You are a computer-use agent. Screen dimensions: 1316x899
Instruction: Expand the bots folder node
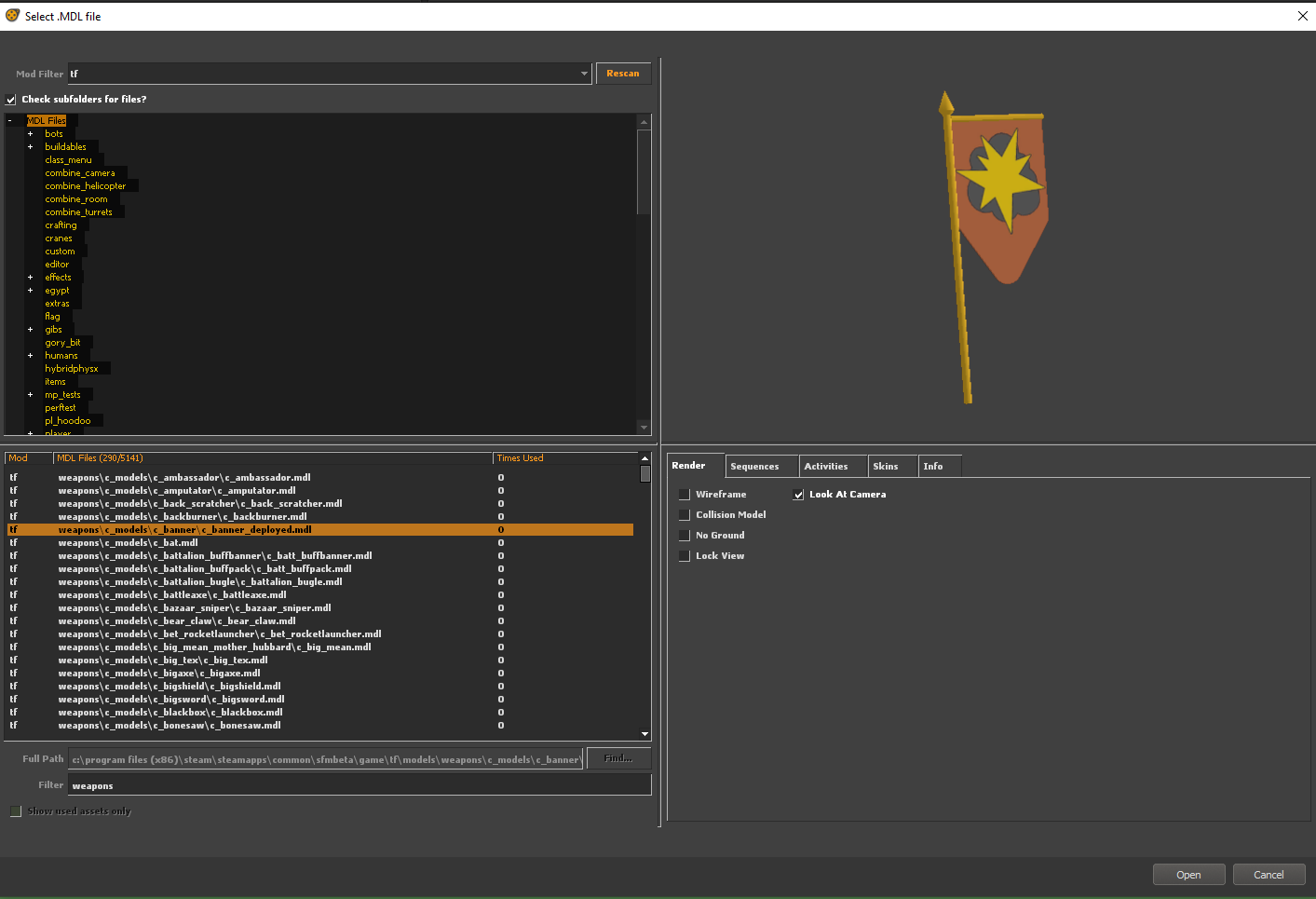tap(30, 134)
